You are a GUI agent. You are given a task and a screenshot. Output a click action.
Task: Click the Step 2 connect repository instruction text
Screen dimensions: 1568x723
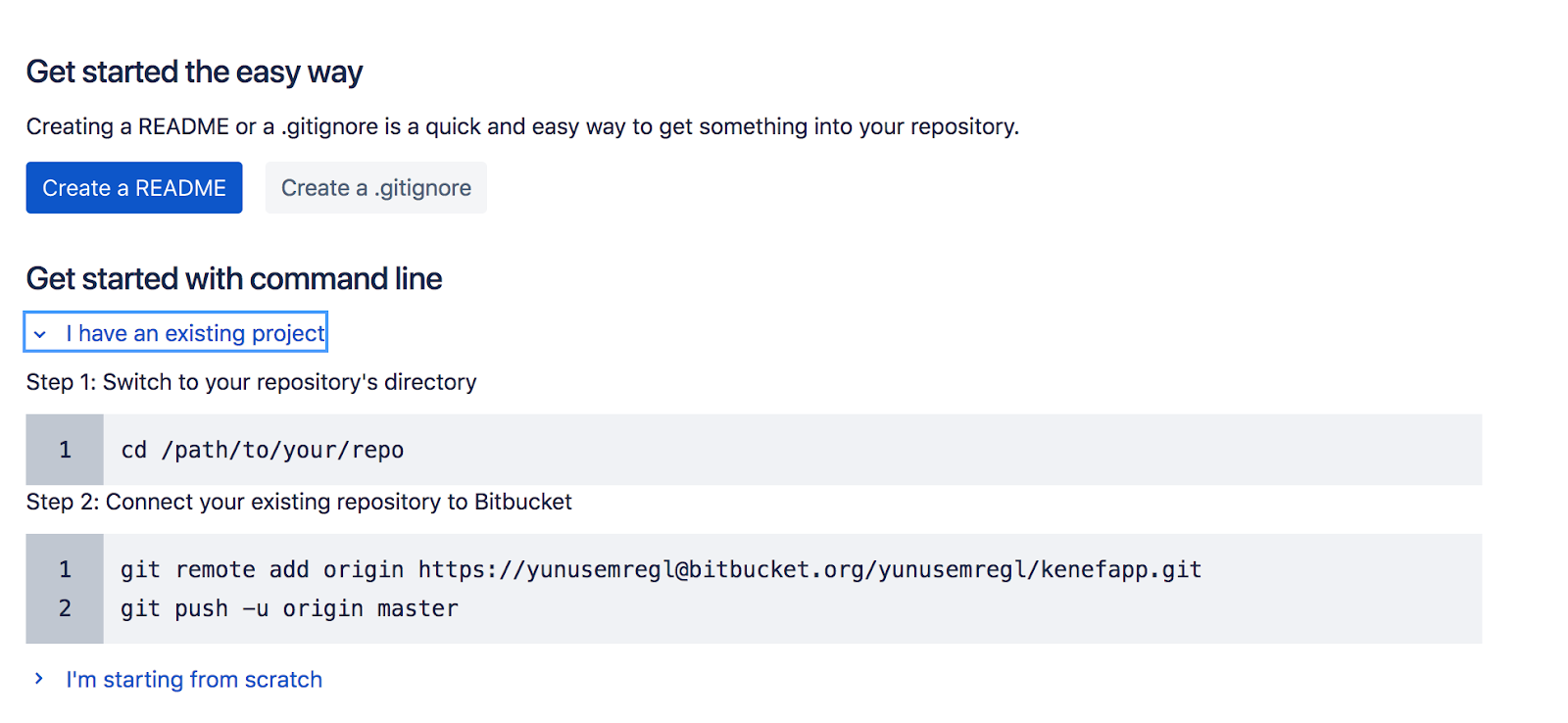[299, 503]
